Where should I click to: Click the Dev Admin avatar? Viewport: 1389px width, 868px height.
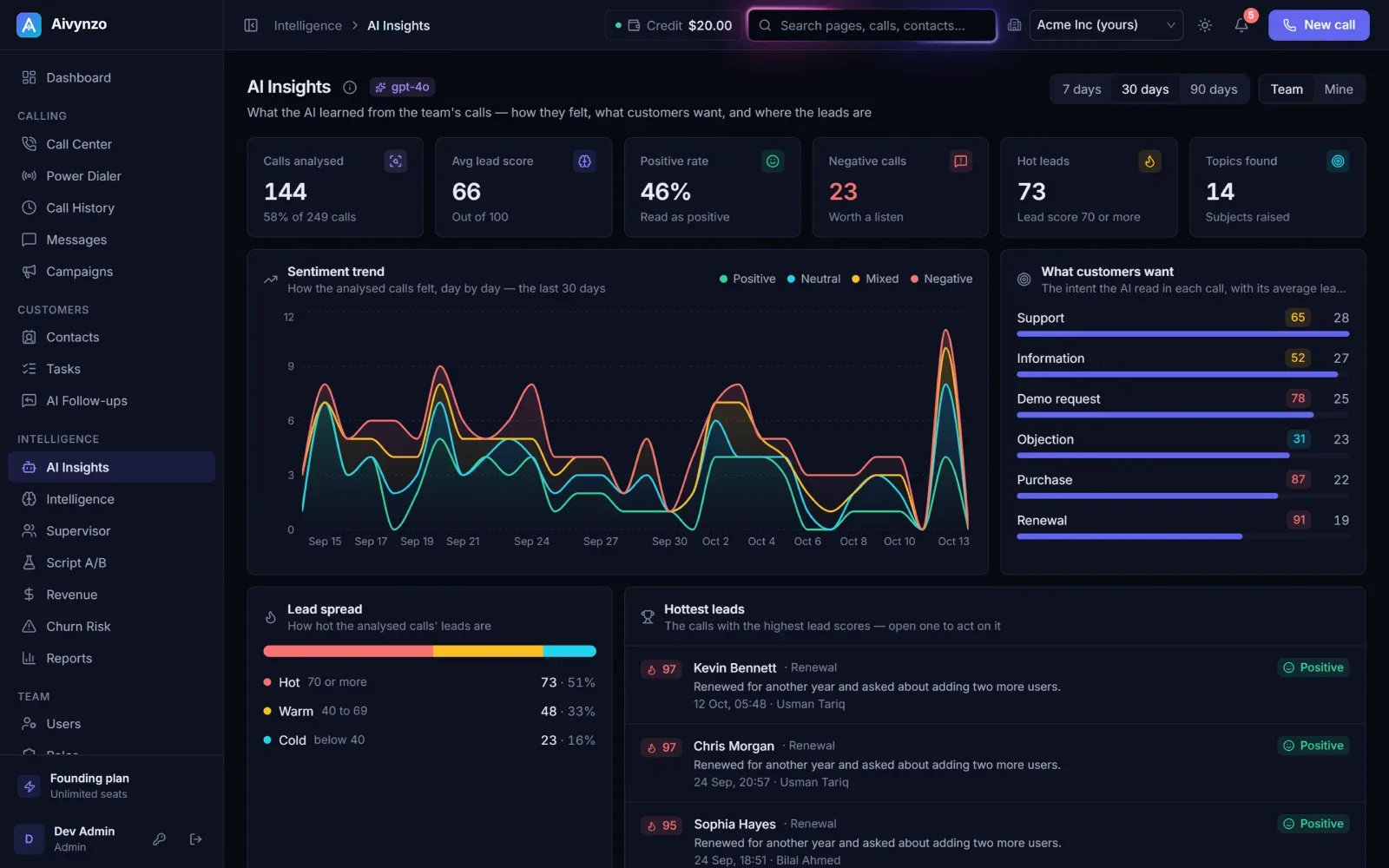pos(29,838)
